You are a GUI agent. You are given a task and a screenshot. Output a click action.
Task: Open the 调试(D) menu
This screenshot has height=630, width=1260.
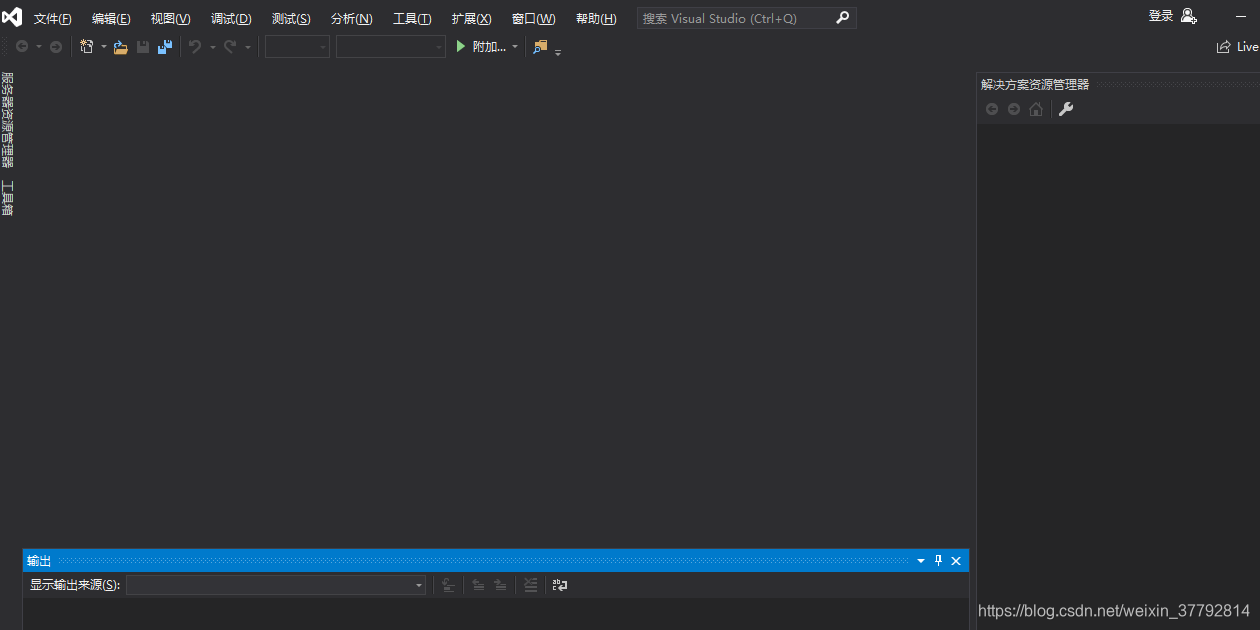(x=231, y=19)
